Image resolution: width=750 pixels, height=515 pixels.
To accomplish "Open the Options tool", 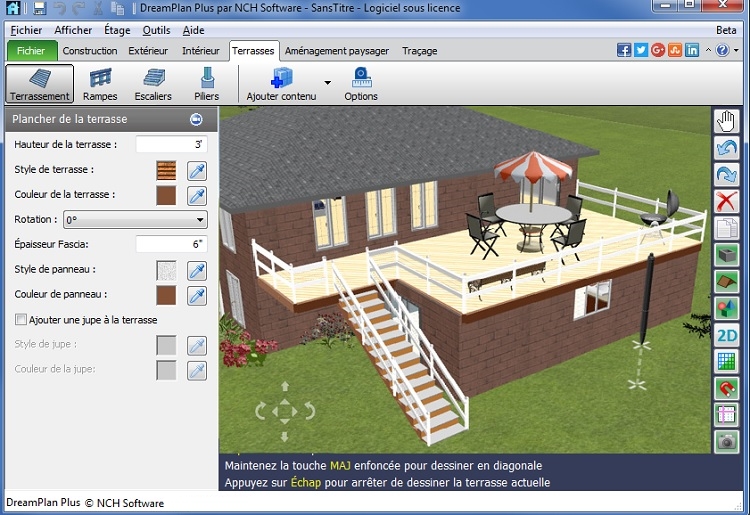I will point(361,84).
